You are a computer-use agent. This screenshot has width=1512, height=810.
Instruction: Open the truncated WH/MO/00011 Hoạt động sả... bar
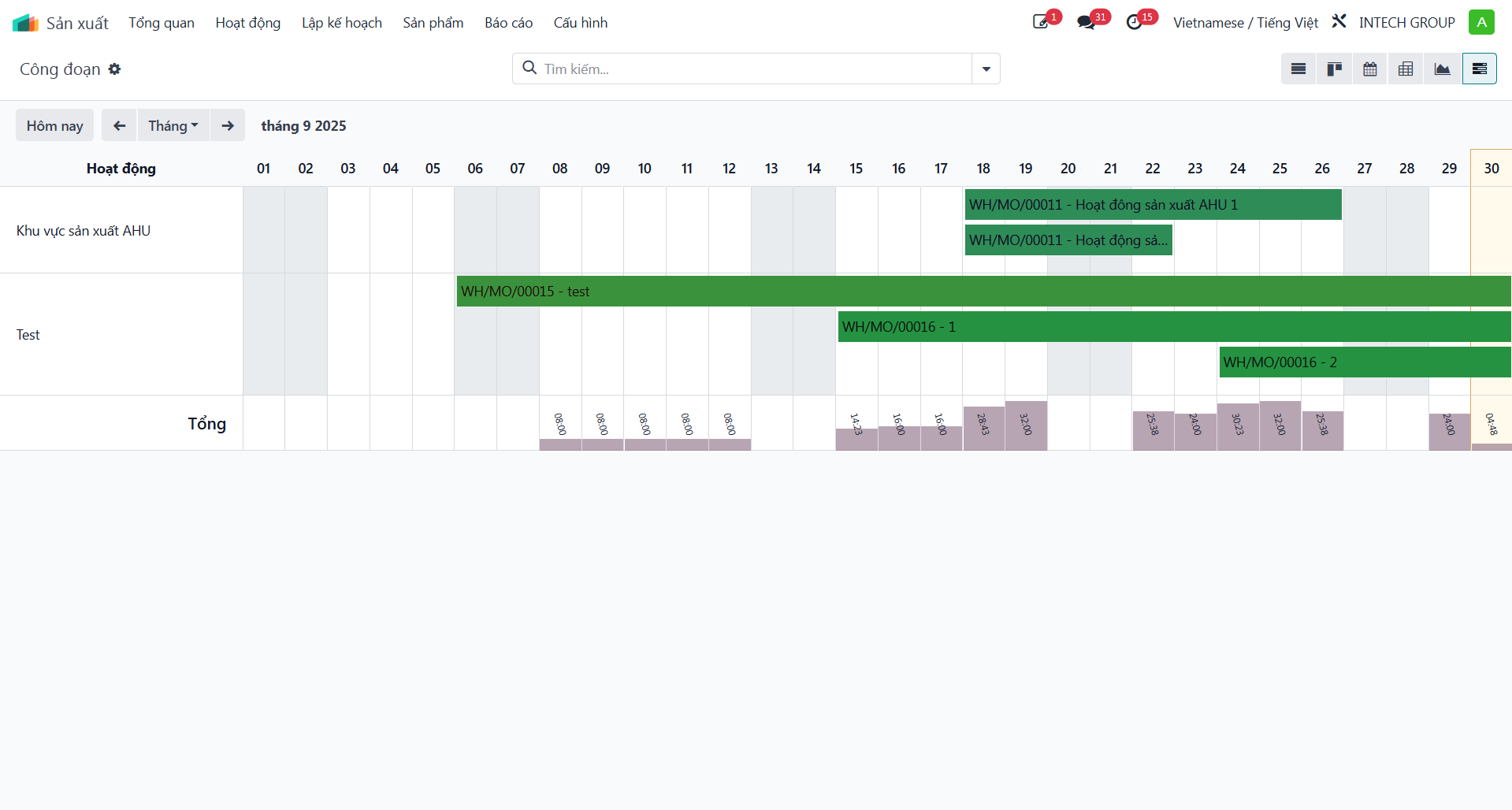point(1068,240)
